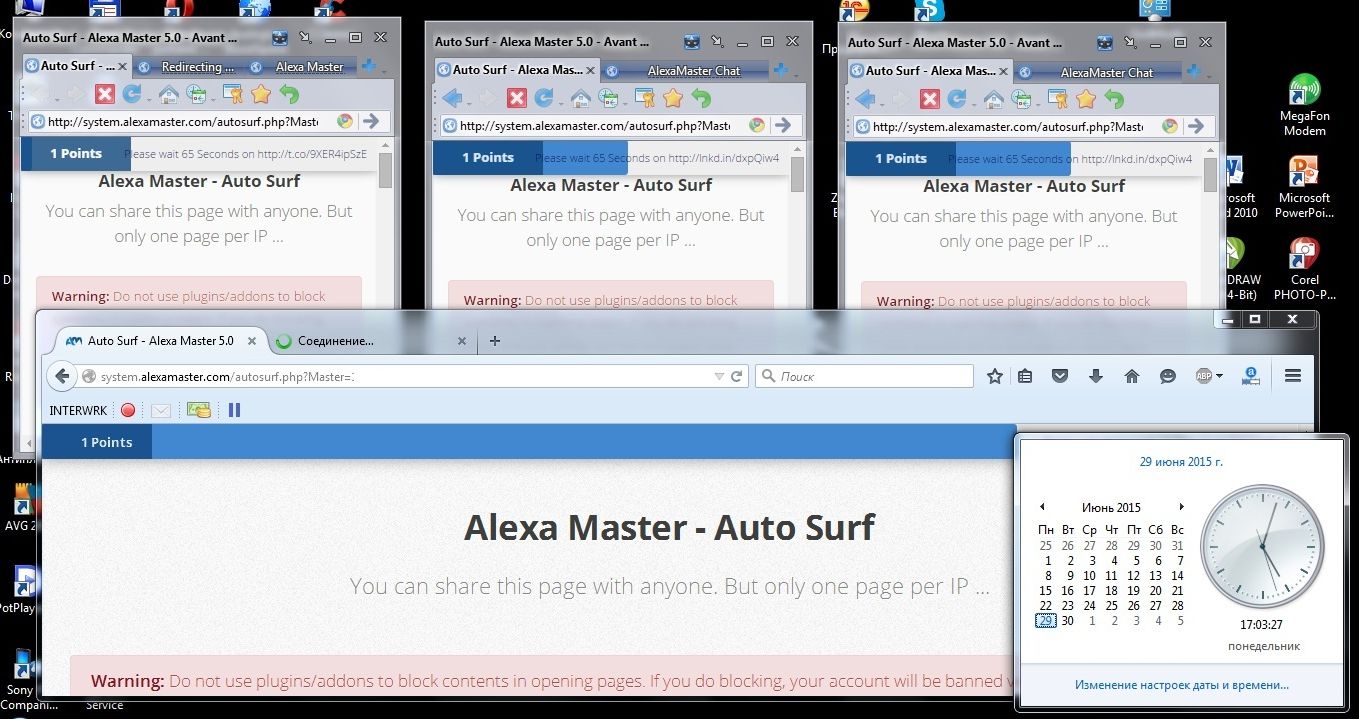Open date and time settings link
1359x719 pixels.
click(1181, 685)
